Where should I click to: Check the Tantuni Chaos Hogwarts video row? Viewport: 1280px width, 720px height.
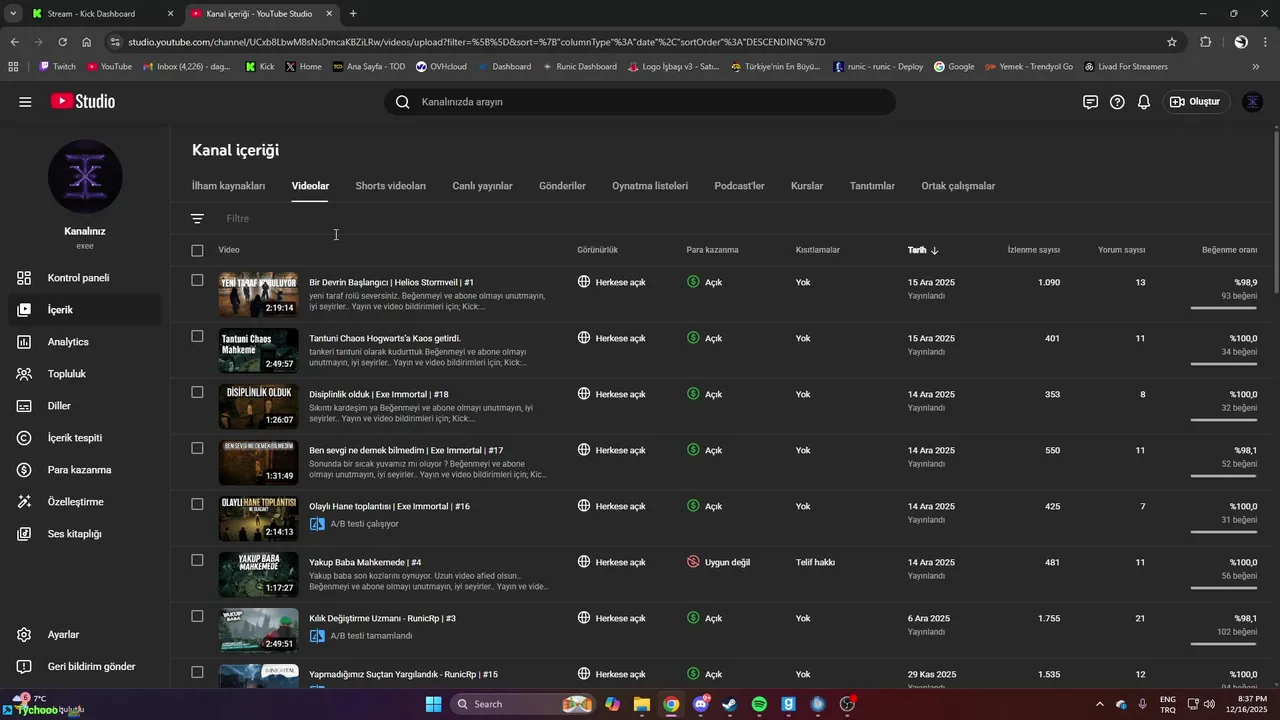[197, 336]
